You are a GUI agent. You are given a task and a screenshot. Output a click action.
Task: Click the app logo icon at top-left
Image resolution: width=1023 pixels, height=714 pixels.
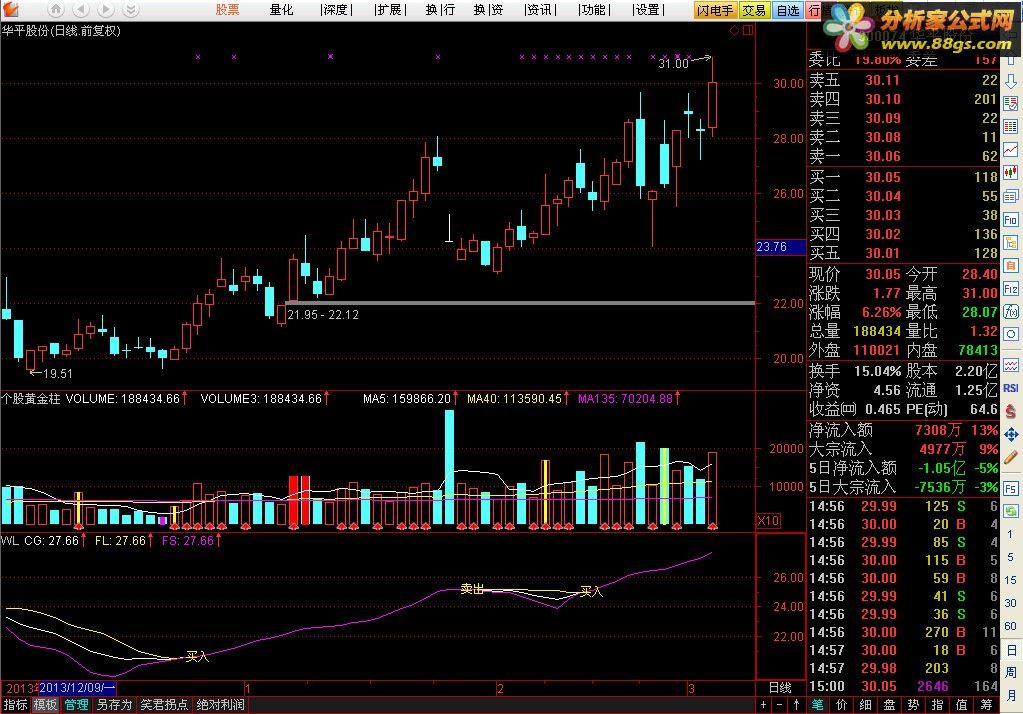tap(11, 10)
